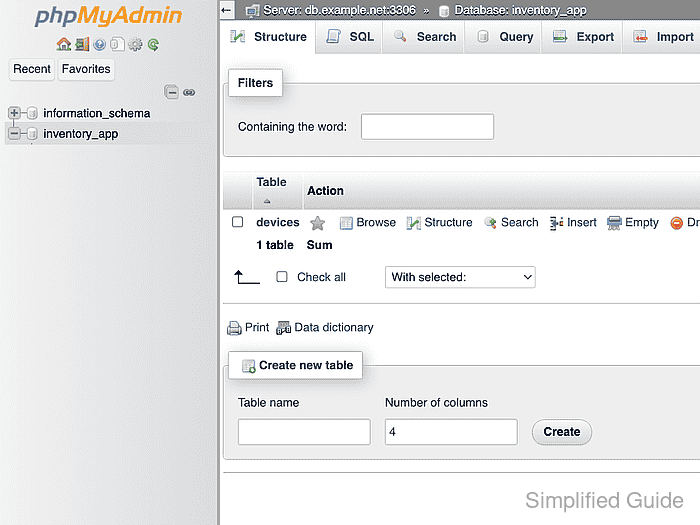Select information_schema in the navigation tree

click(x=96, y=113)
